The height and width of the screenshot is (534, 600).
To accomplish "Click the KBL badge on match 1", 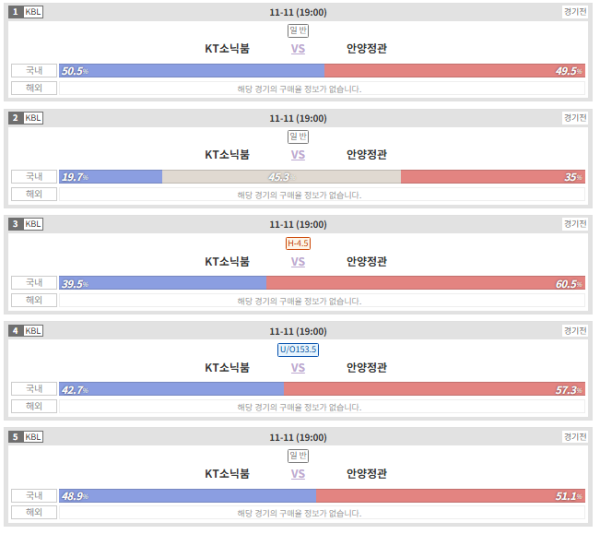I will 33,12.
